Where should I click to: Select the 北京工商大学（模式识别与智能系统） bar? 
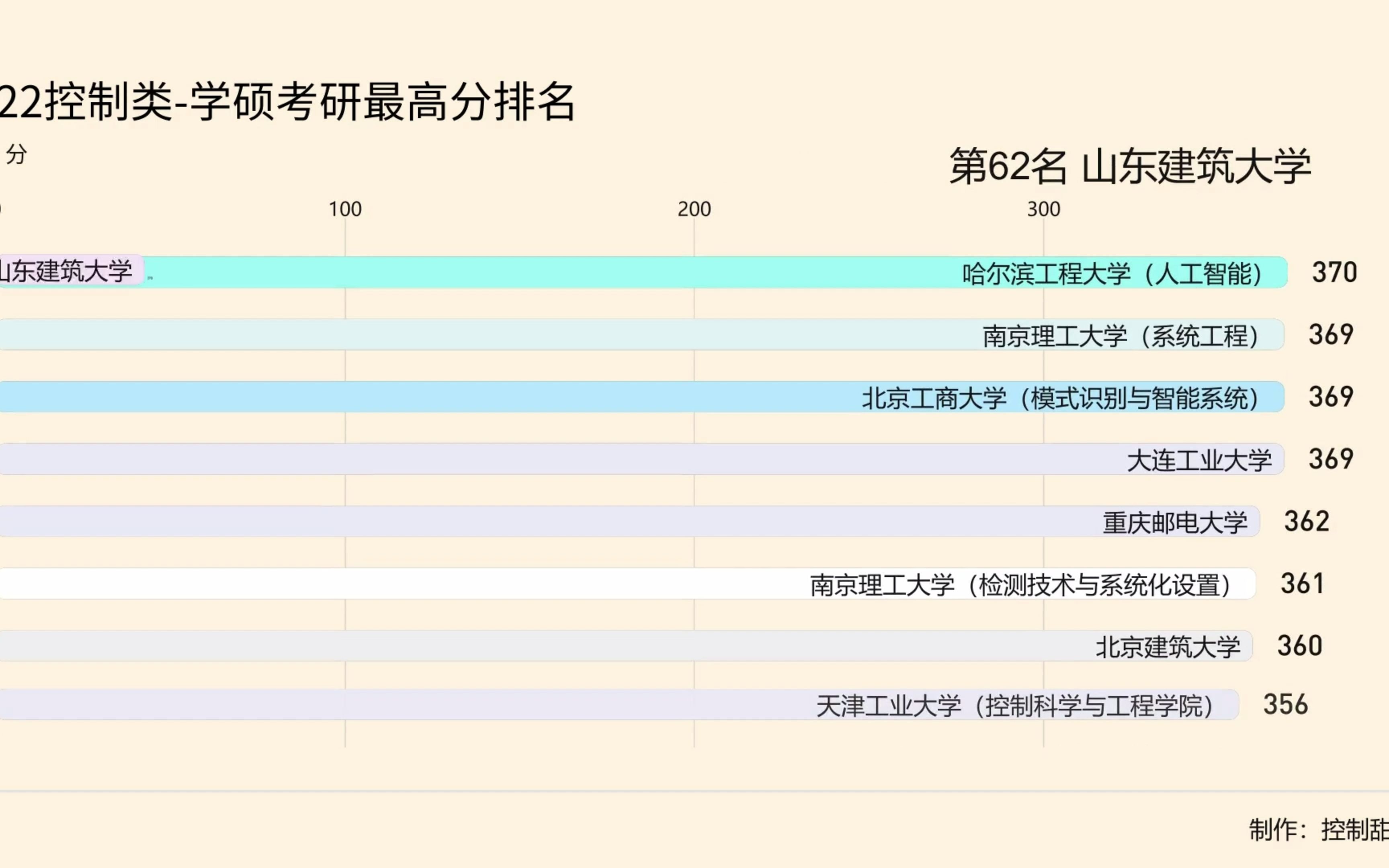coord(642,397)
